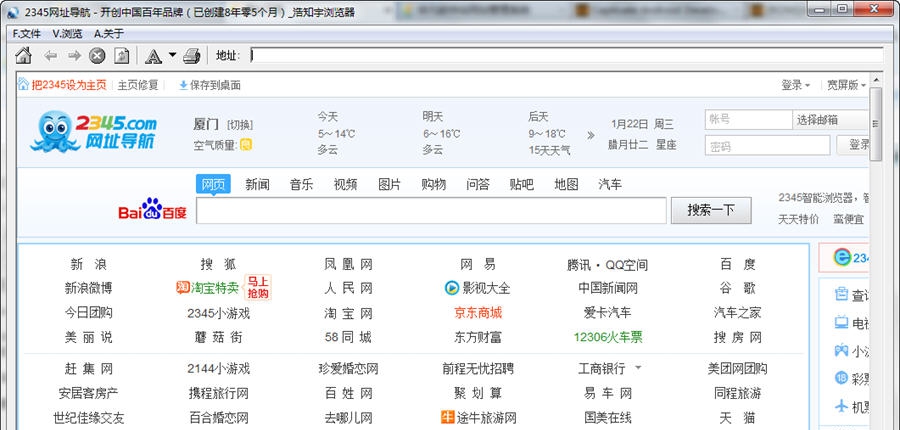Click the lottery ball sidebar icon
Screen dimensions: 900x430
pyautogui.click(x=841, y=378)
